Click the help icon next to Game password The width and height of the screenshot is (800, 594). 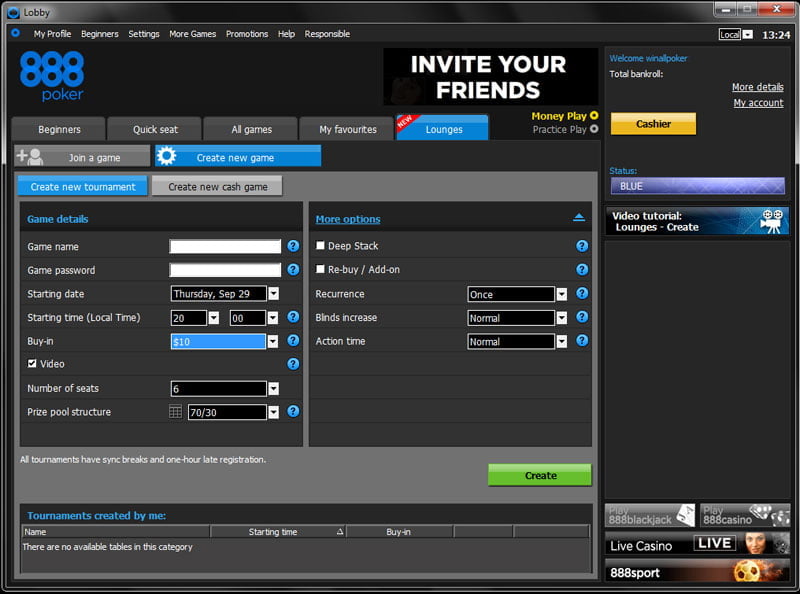[x=293, y=269]
